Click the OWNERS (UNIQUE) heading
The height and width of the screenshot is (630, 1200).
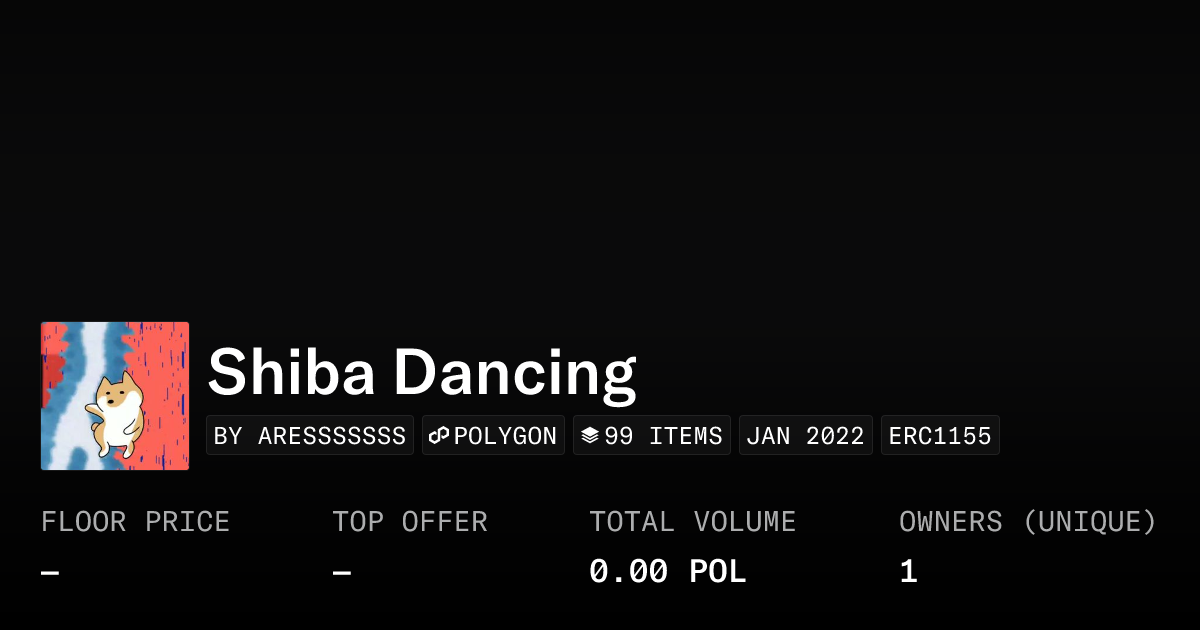pyautogui.click(x=1027, y=522)
